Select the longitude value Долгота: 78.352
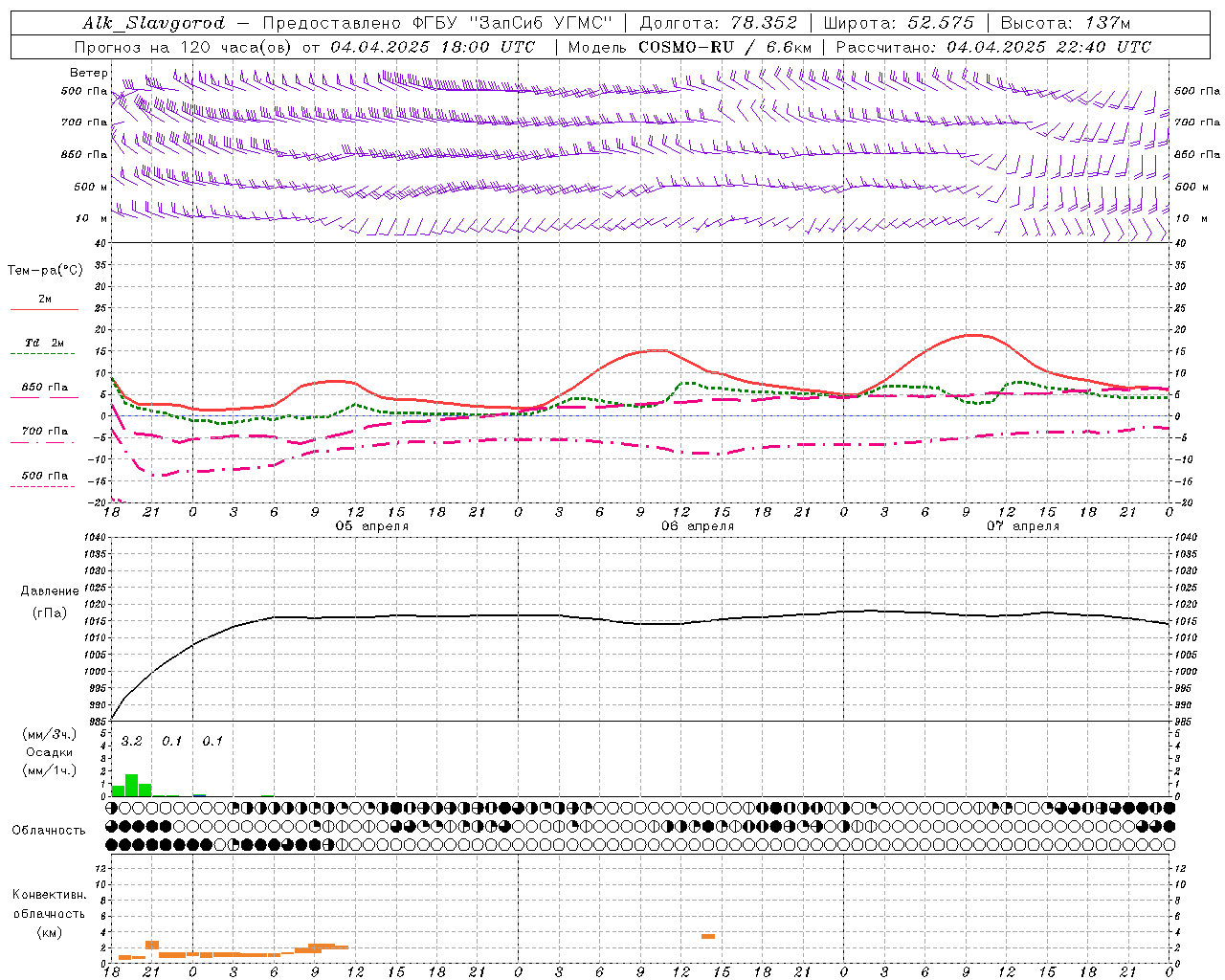The width and height of the screenshot is (1225, 980). pyautogui.click(x=718, y=23)
